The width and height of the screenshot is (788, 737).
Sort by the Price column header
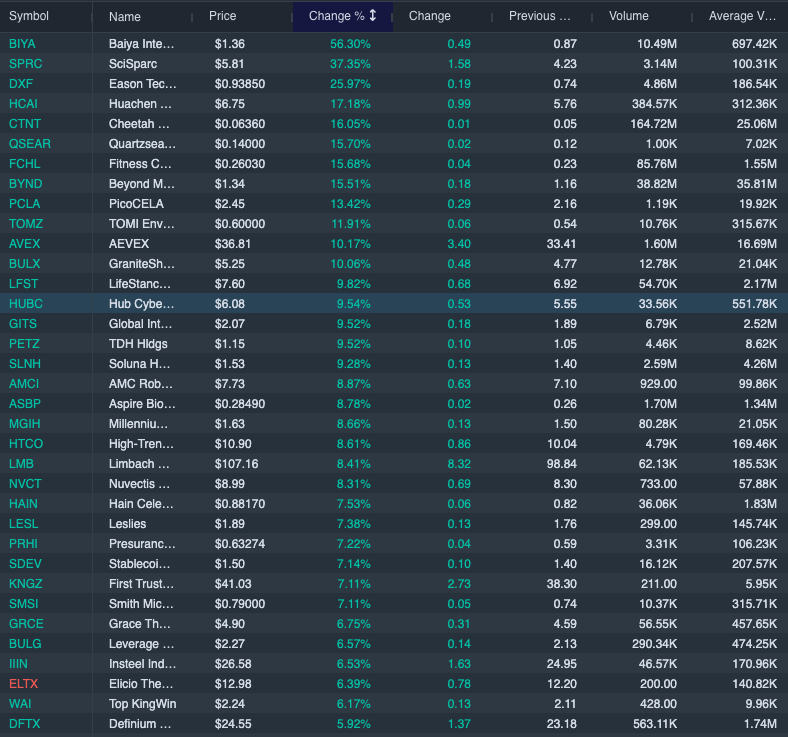tap(223, 16)
